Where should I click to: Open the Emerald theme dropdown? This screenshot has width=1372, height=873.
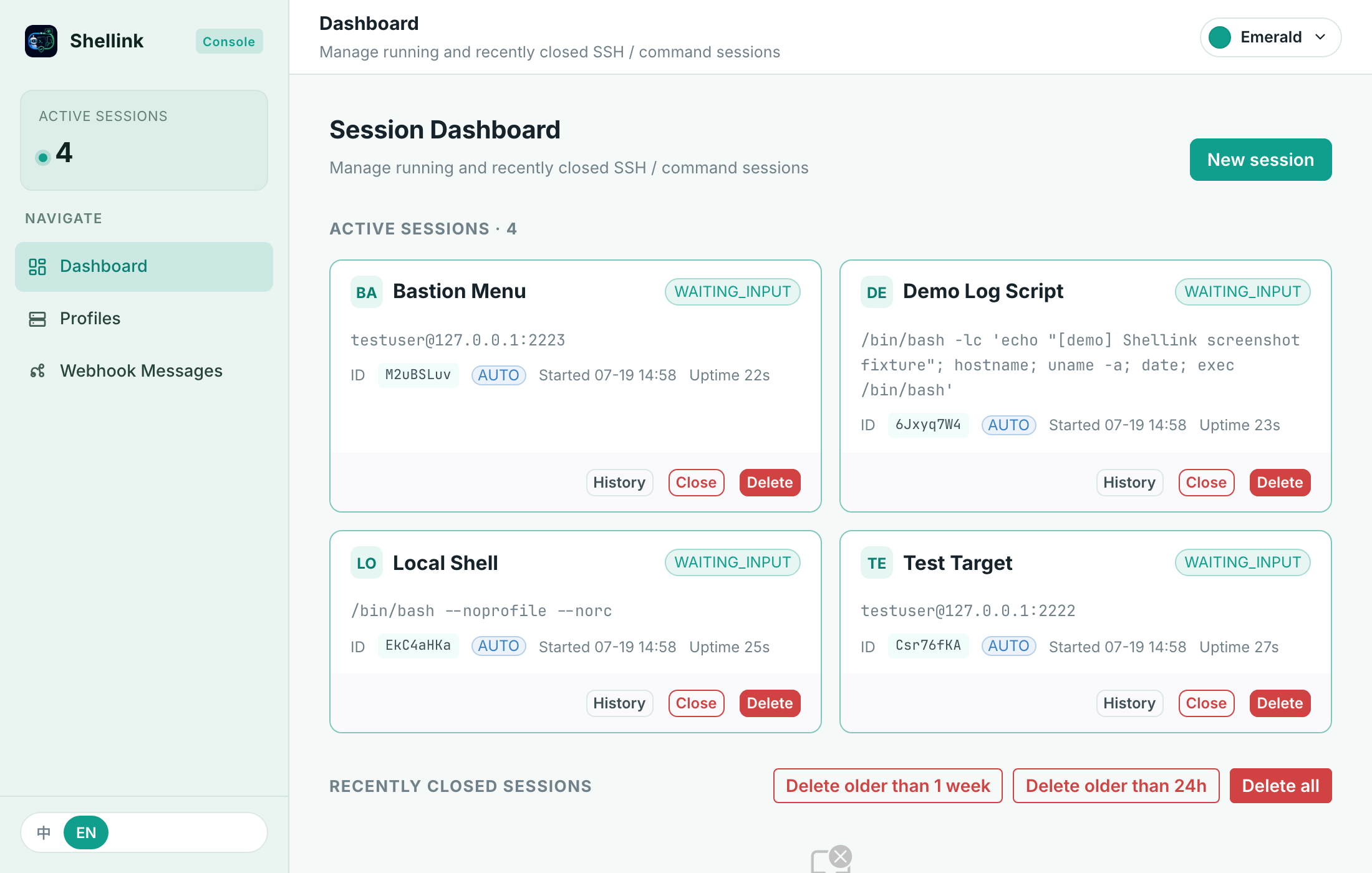click(x=1270, y=37)
